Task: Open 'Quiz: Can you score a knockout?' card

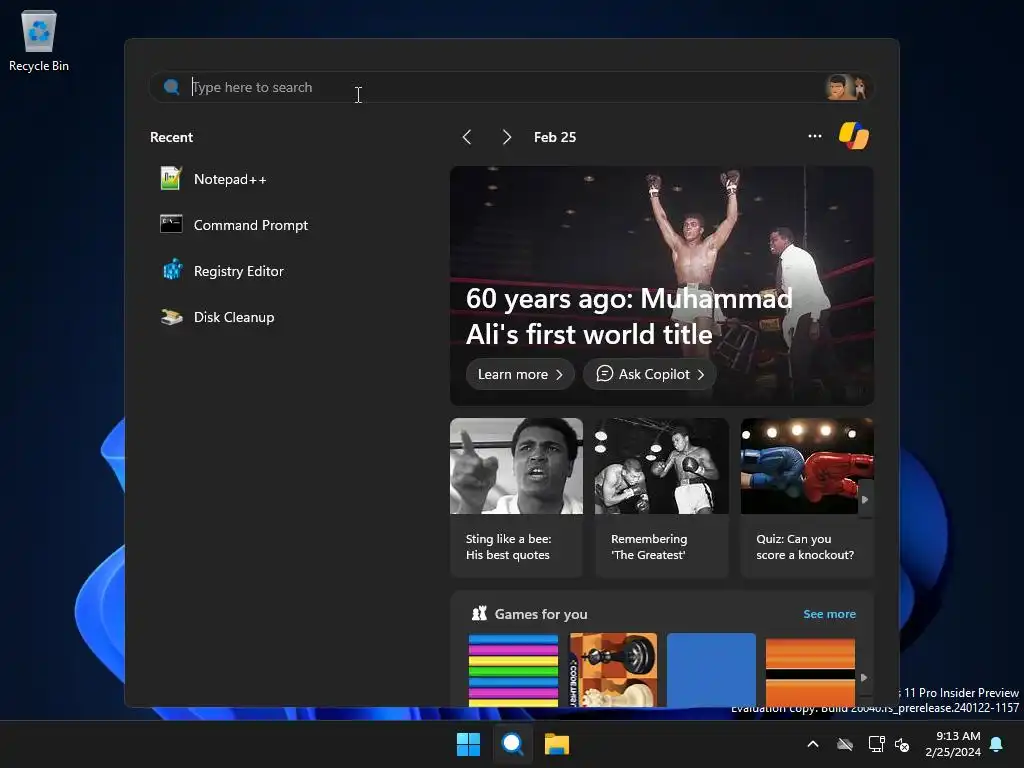Action: (x=807, y=498)
